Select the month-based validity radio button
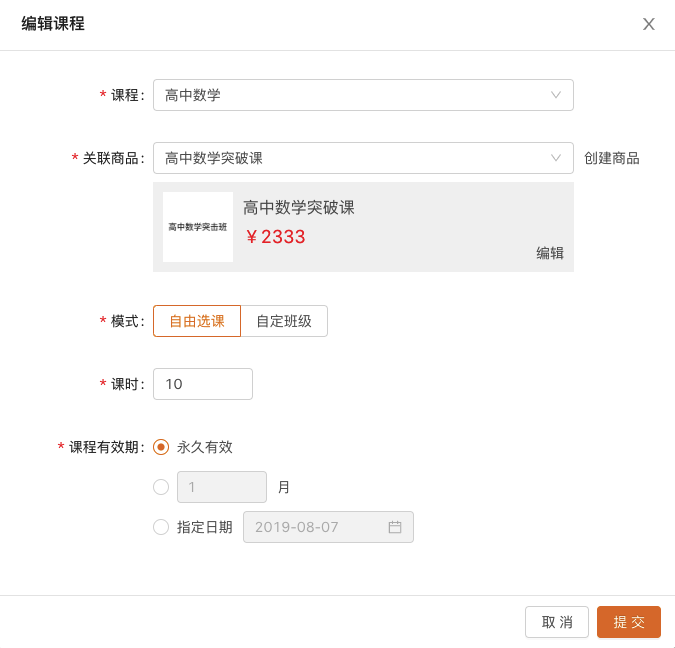Image resolution: width=675 pixels, height=648 pixels. click(161, 487)
